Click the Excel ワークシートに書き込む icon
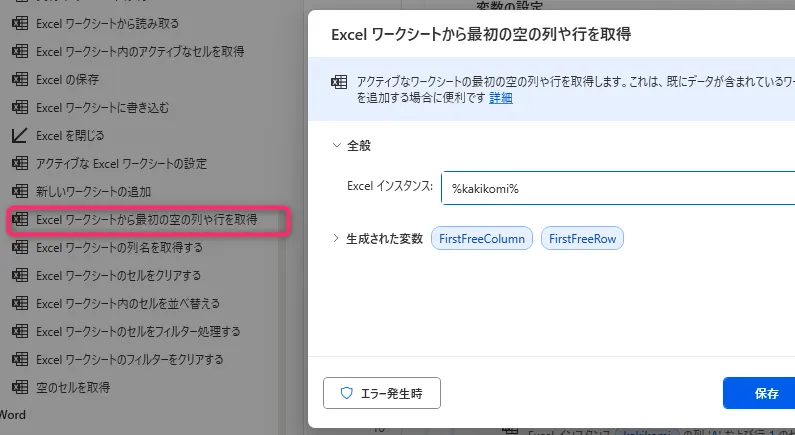The width and height of the screenshot is (795, 435). 19,106
